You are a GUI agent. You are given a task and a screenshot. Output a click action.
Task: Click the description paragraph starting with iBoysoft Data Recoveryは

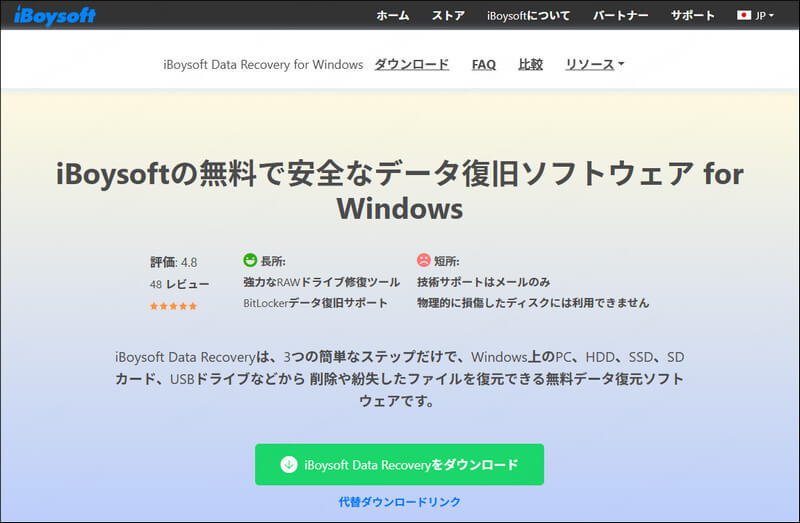(399, 379)
